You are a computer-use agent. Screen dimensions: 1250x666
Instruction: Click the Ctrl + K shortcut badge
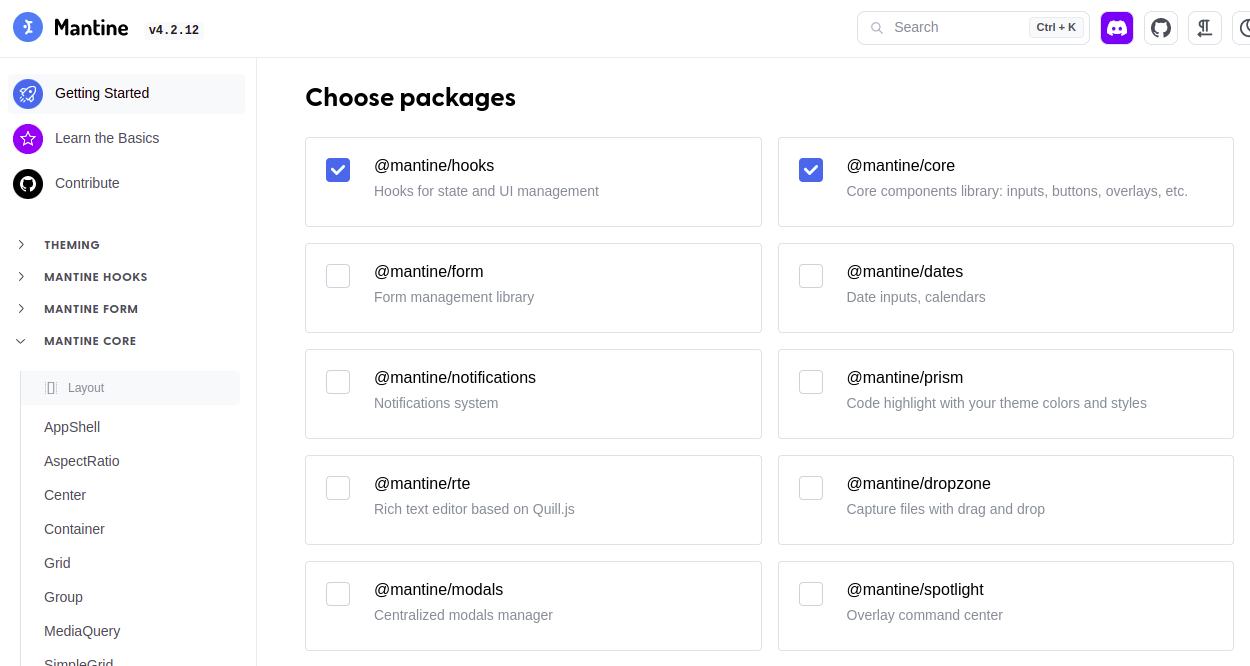[1056, 28]
